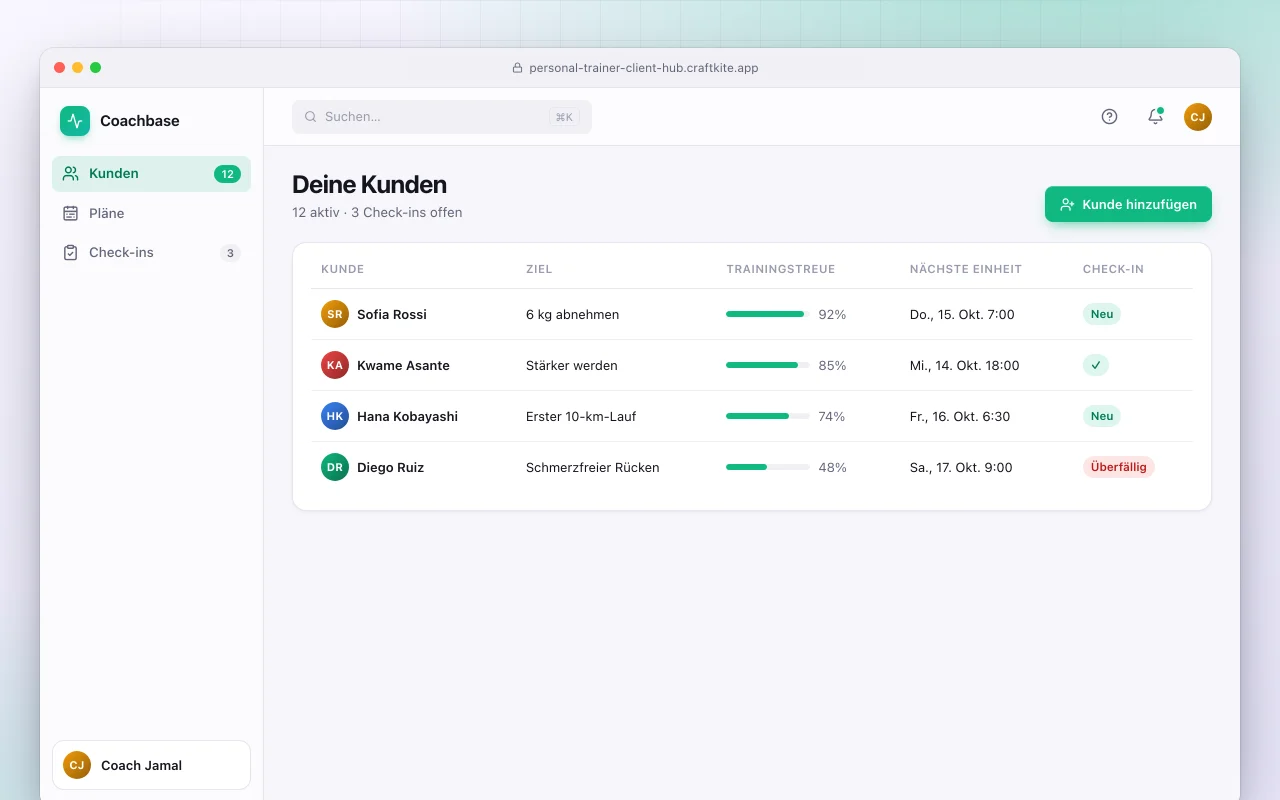Select the Diego Ruiz name
This screenshot has width=1280, height=800.
tap(390, 467)
